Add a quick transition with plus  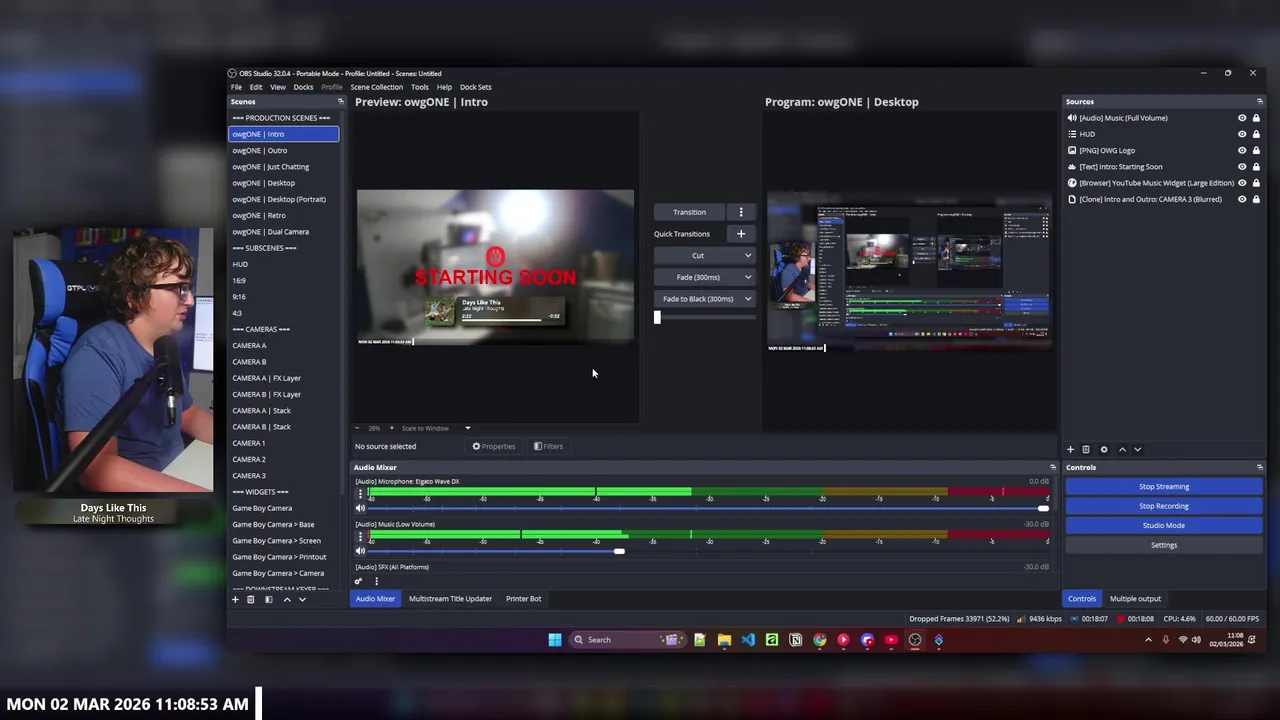[741, 234]
